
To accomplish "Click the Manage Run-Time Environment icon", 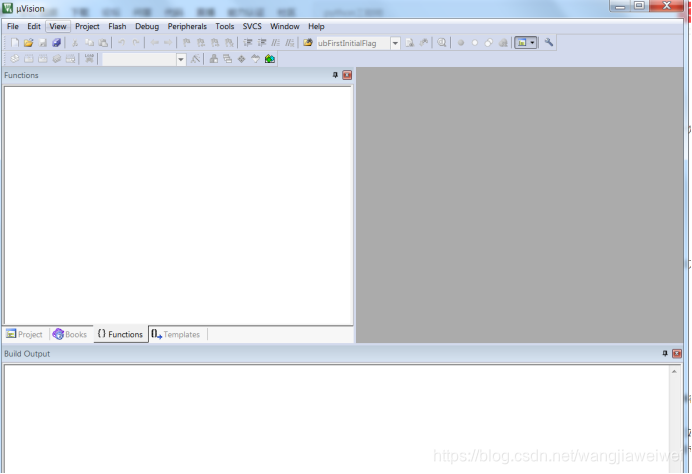I will pyautogui.click(x=241, y=59).
